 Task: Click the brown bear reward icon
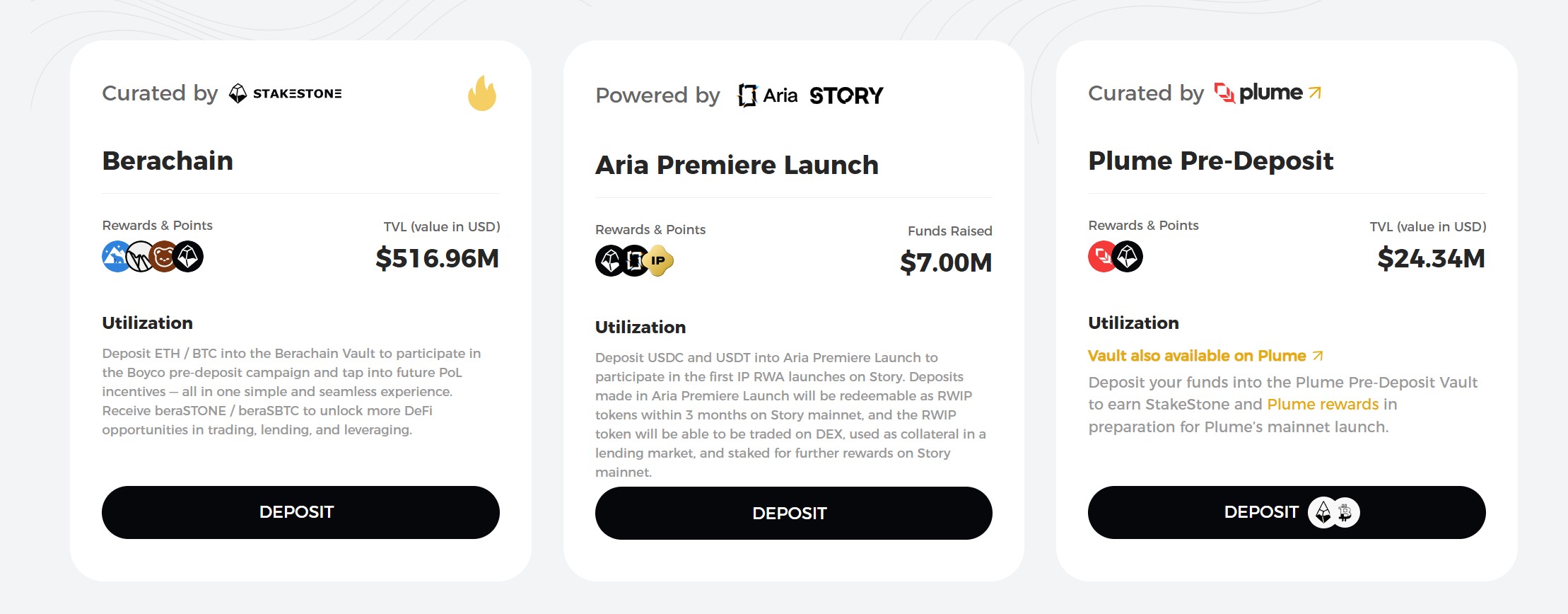[164, 257]
